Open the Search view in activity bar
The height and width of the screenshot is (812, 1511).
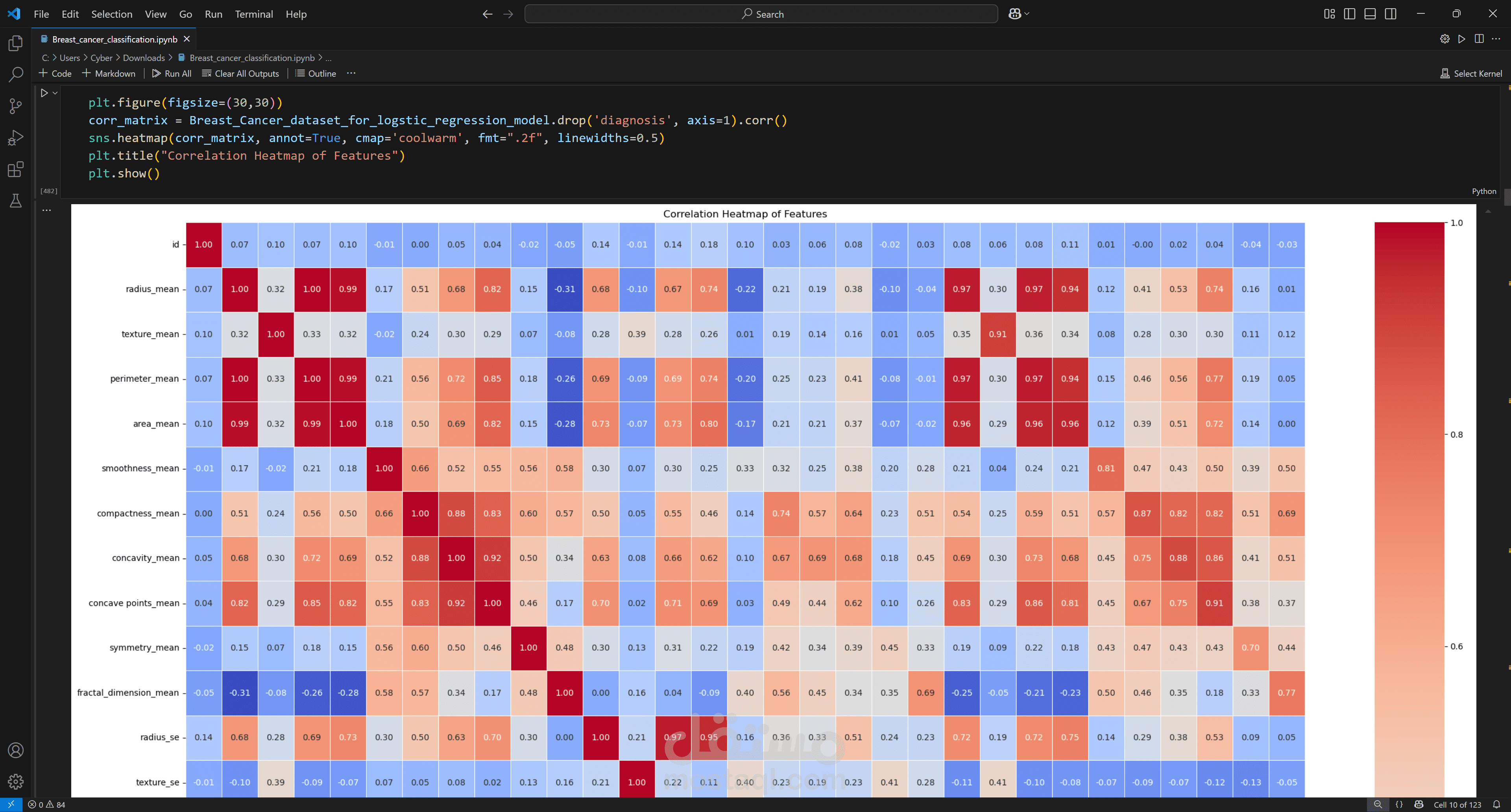16,74
